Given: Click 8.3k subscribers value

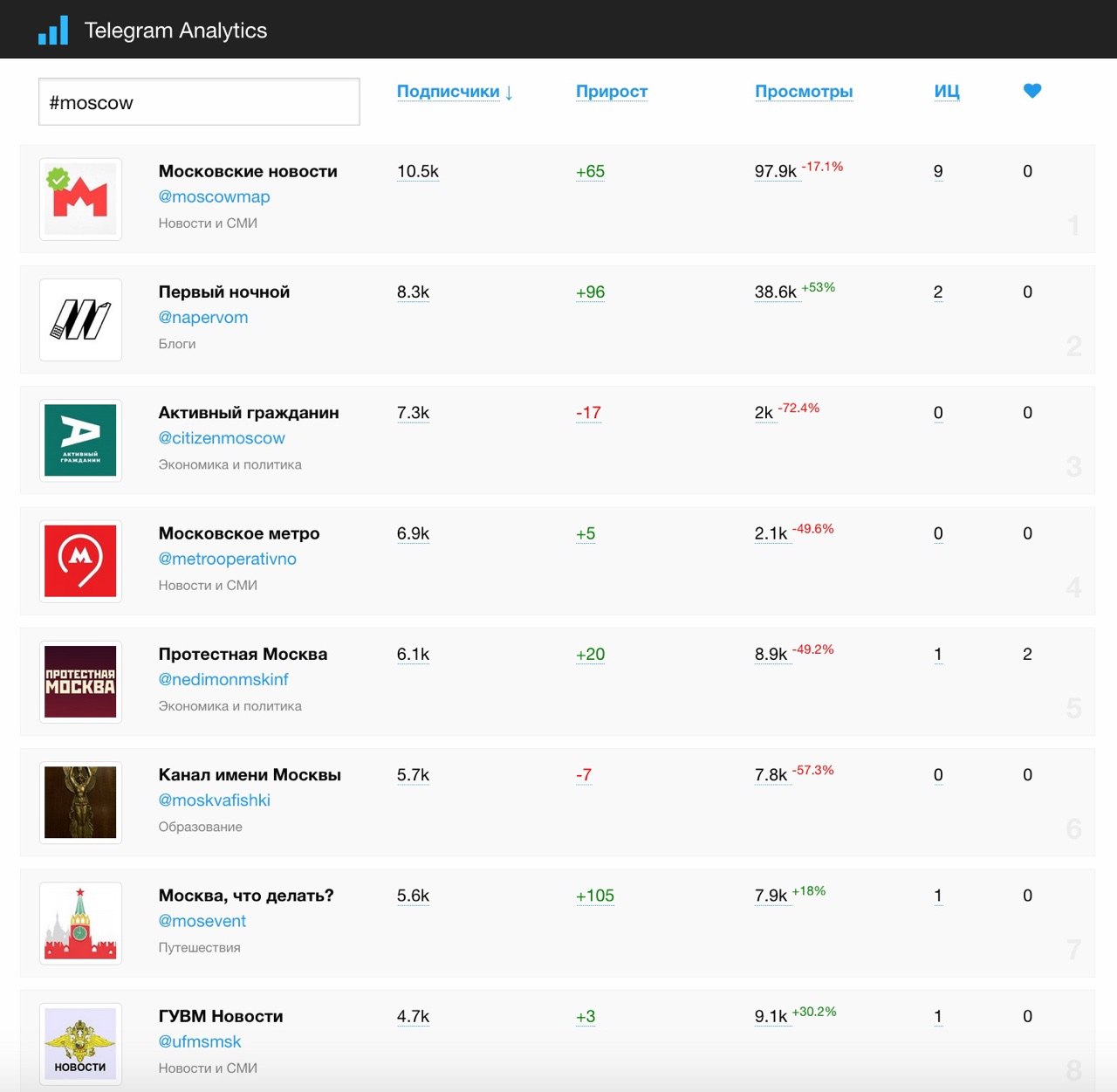Looking at the screenshot, I should [x=413, y=292].
